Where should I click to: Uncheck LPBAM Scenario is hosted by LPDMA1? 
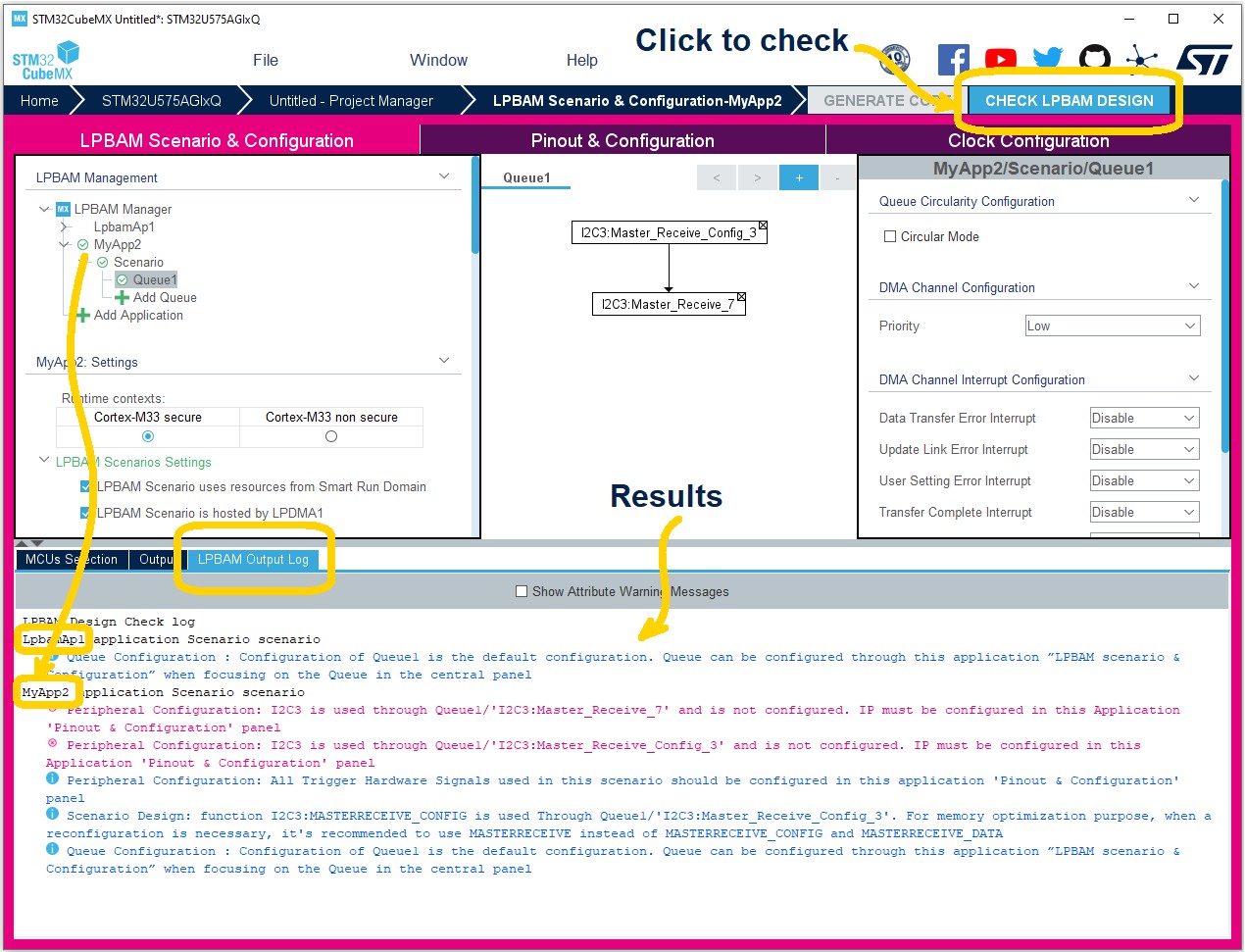85,513
